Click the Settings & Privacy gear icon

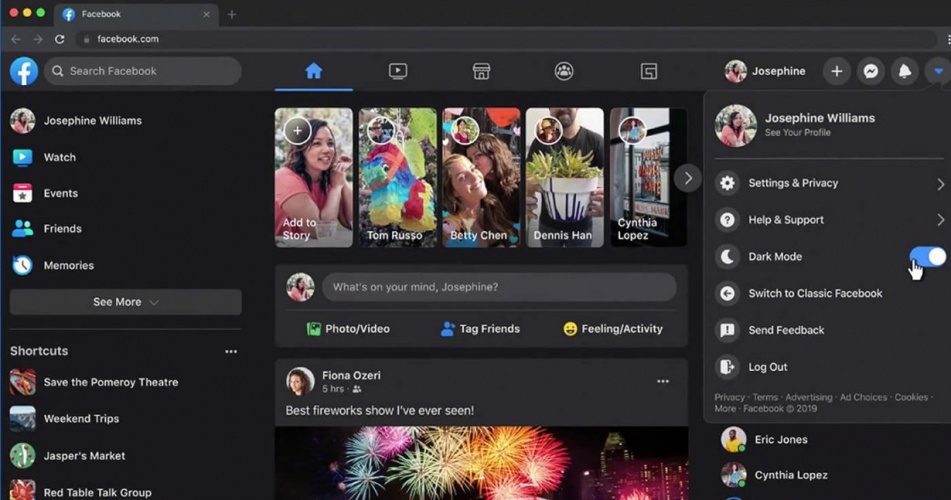[x=727, y=183]
